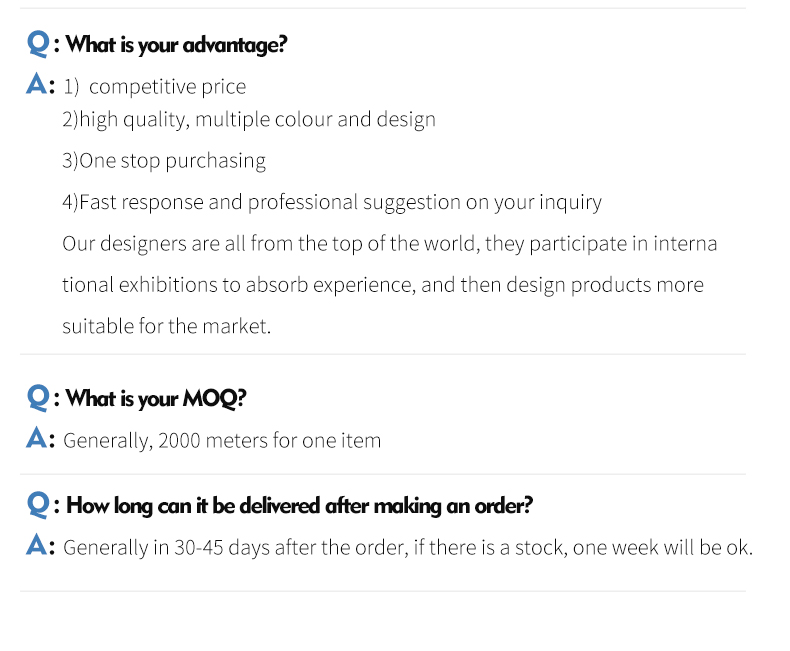This screenshot has height=651, width=790.
Task: Click the blue A icon before competitive price
Action: pos(37,84)
